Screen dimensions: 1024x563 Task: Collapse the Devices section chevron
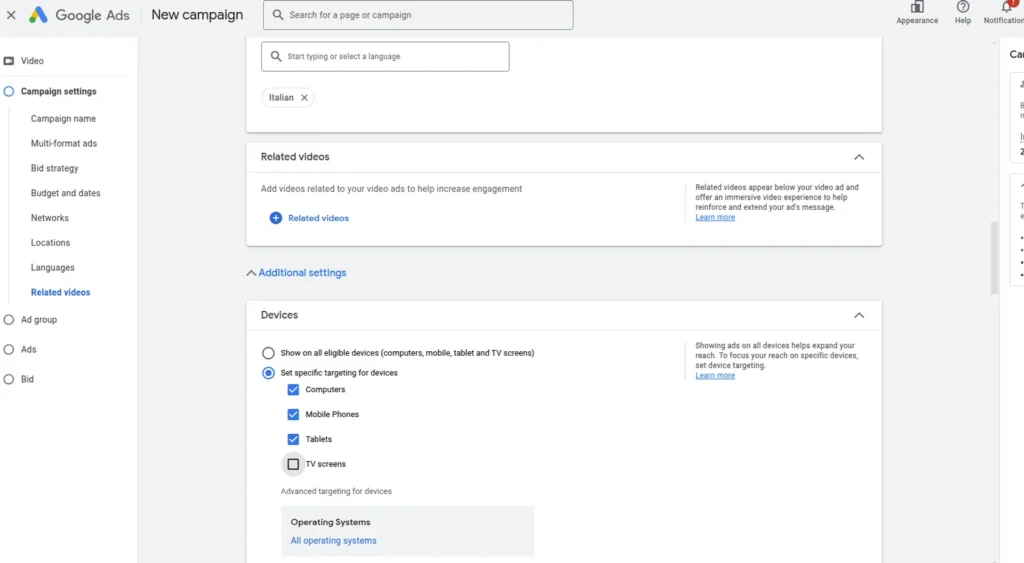858,315
